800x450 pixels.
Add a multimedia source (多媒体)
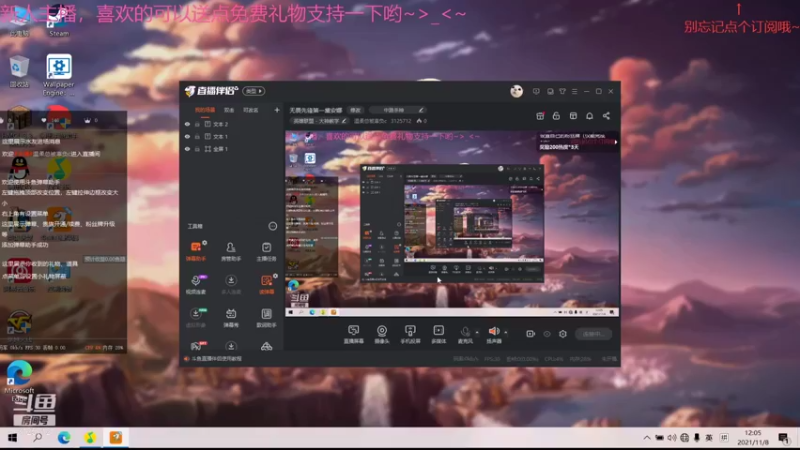click(438, 334)
